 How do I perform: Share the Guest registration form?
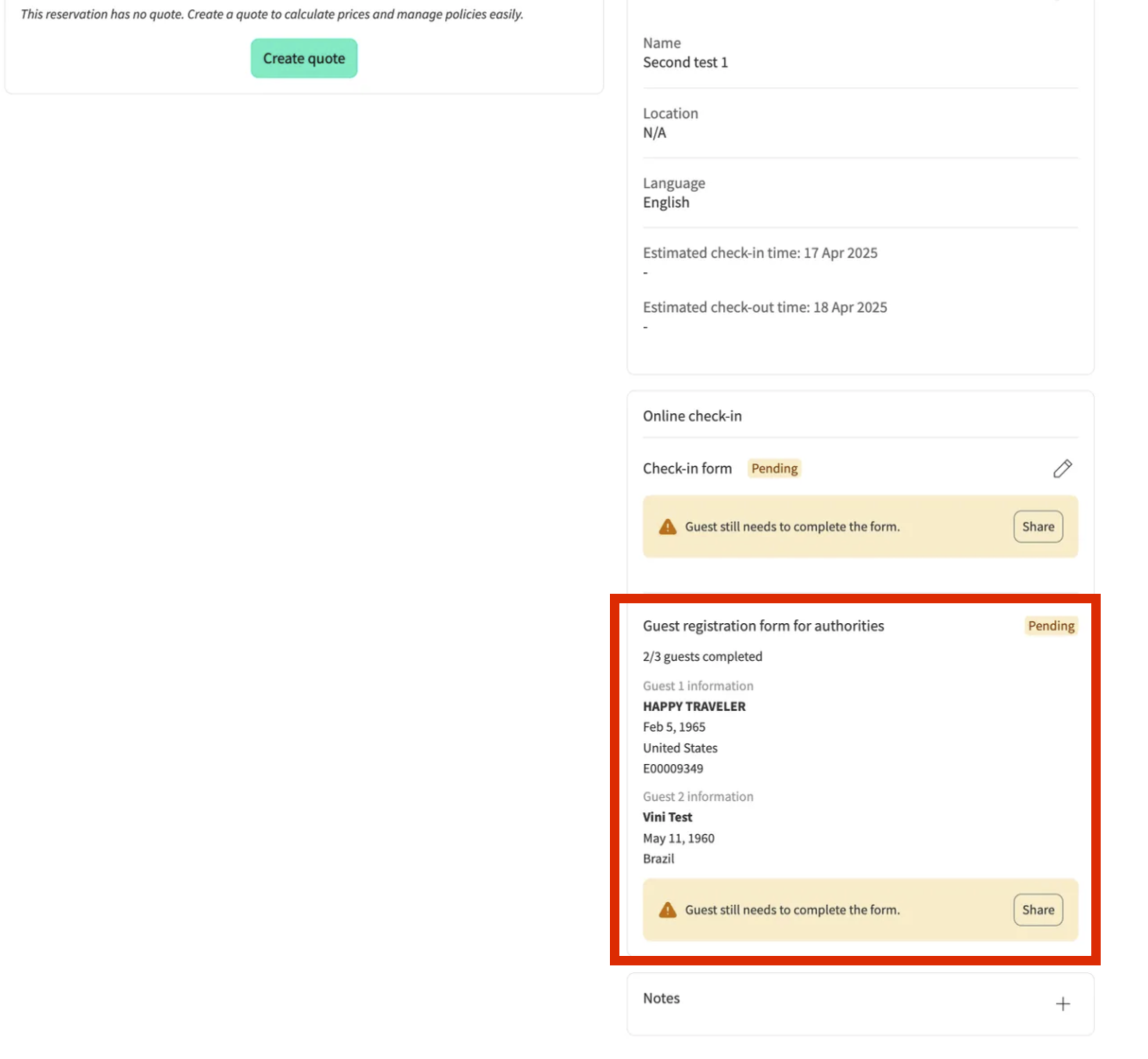tap(1037, 911)
